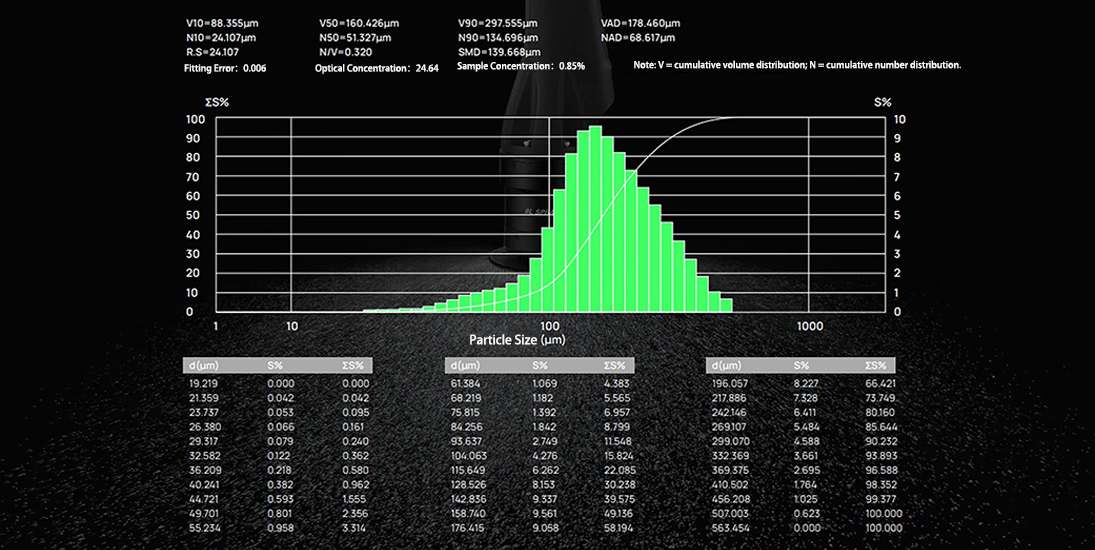The width and height of the screenshot is (1095, 550).
Task: Select the d(µm) header in first table
Action: pyautogui.click(x=203, y=366)
